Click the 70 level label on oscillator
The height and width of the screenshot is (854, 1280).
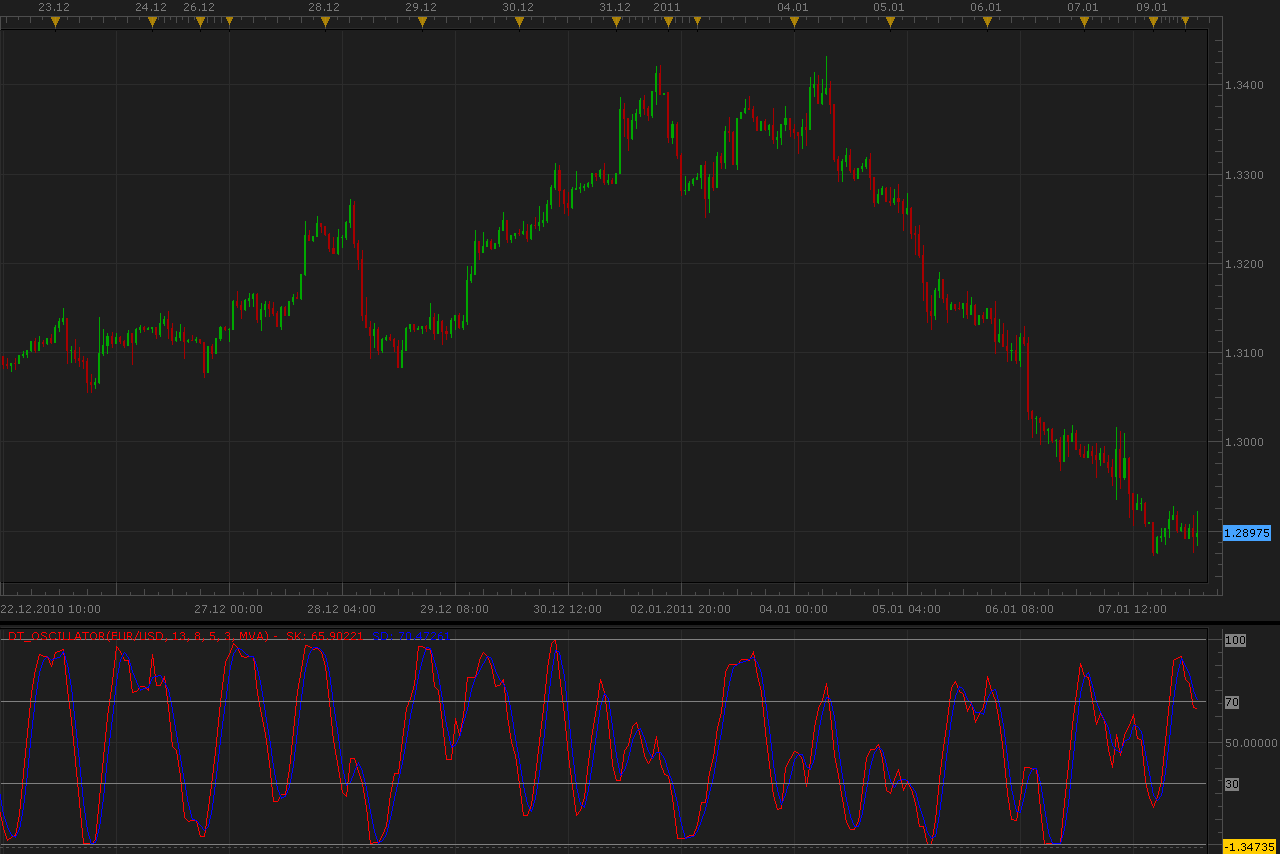click(x=1232, y=703)
